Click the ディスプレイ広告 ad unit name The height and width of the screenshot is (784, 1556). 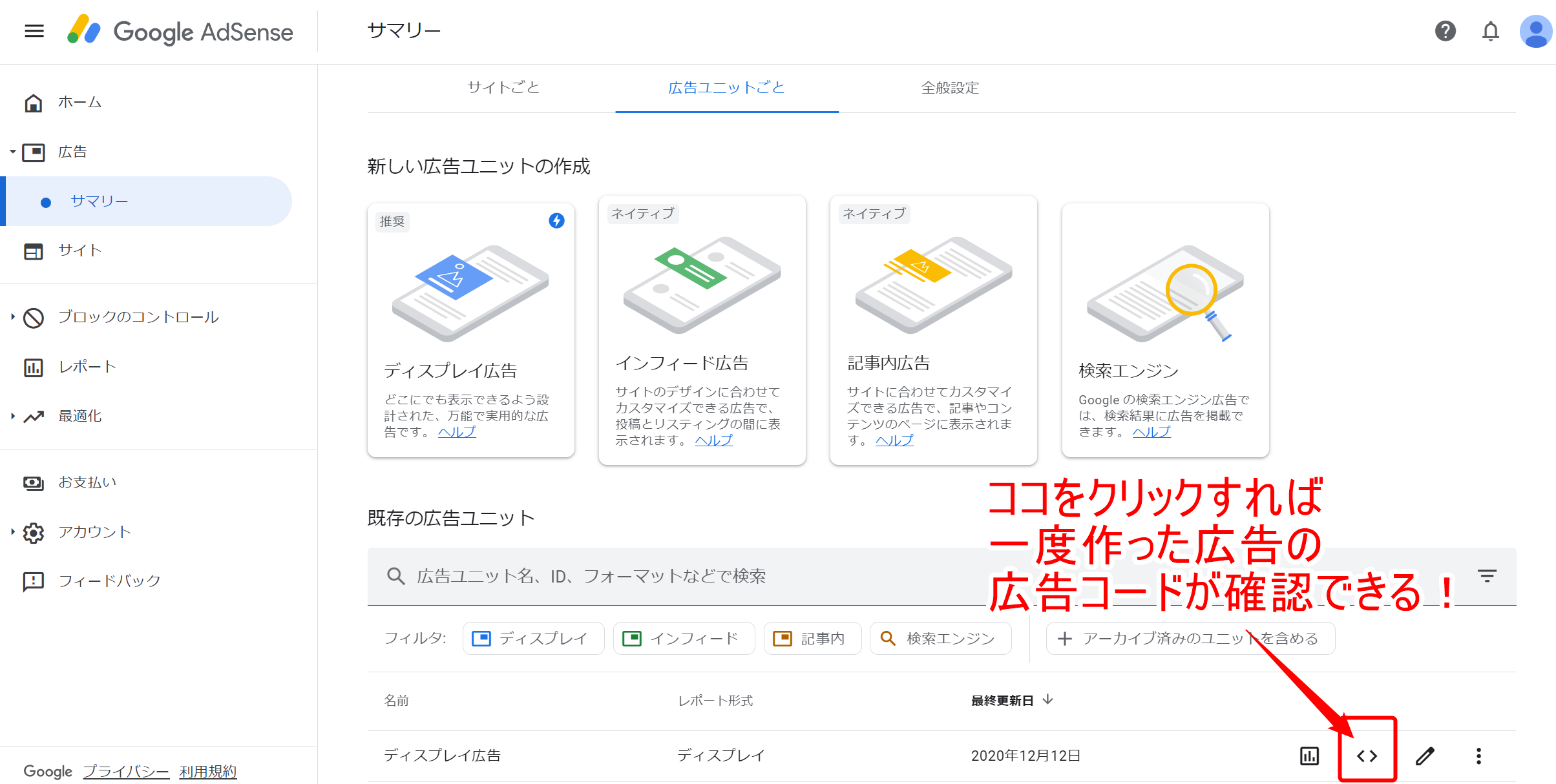coord(442,756)
